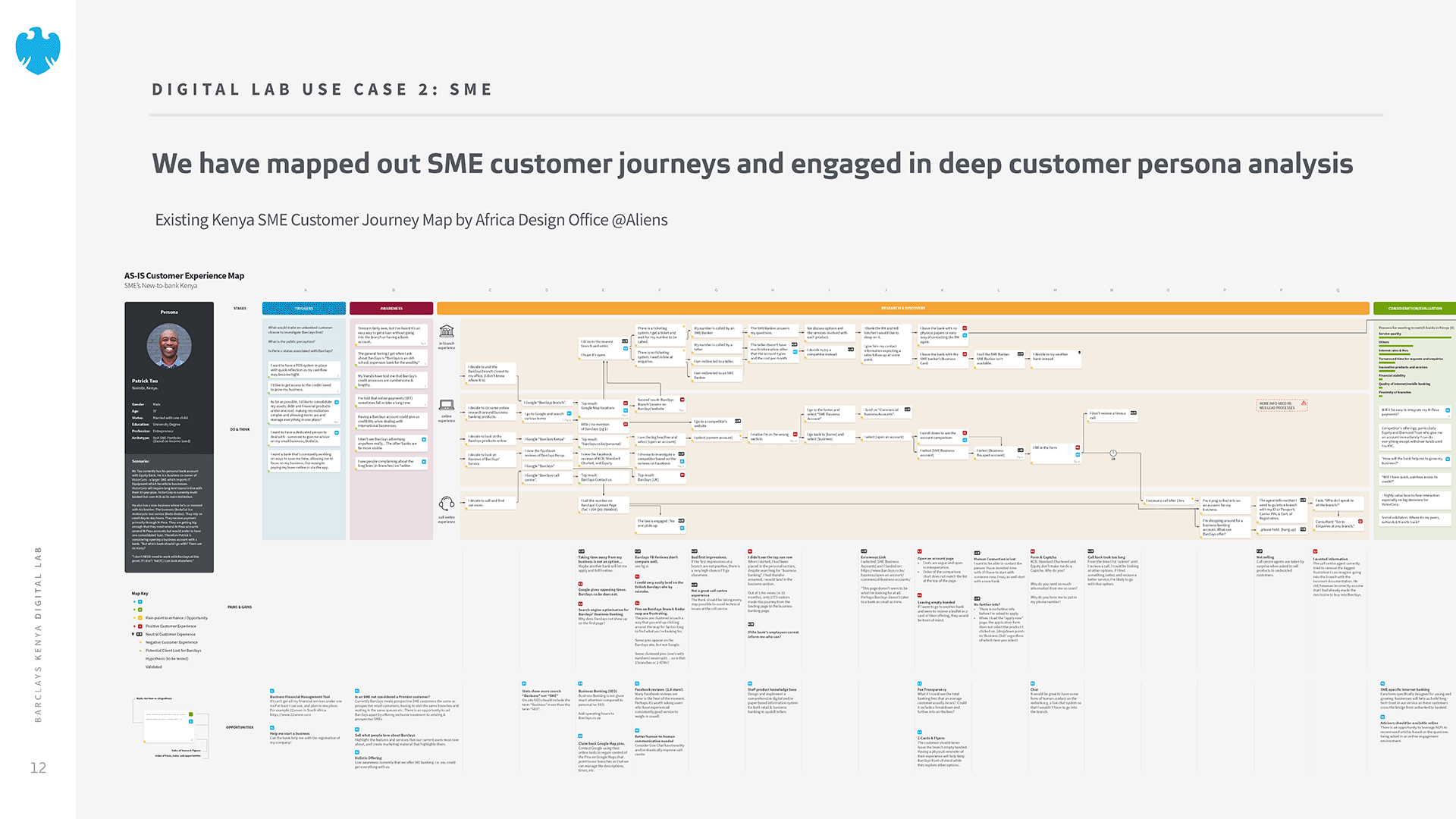Select the TRIGGERS stage header
Screen dimensions: 1456x819
[304, 309]
